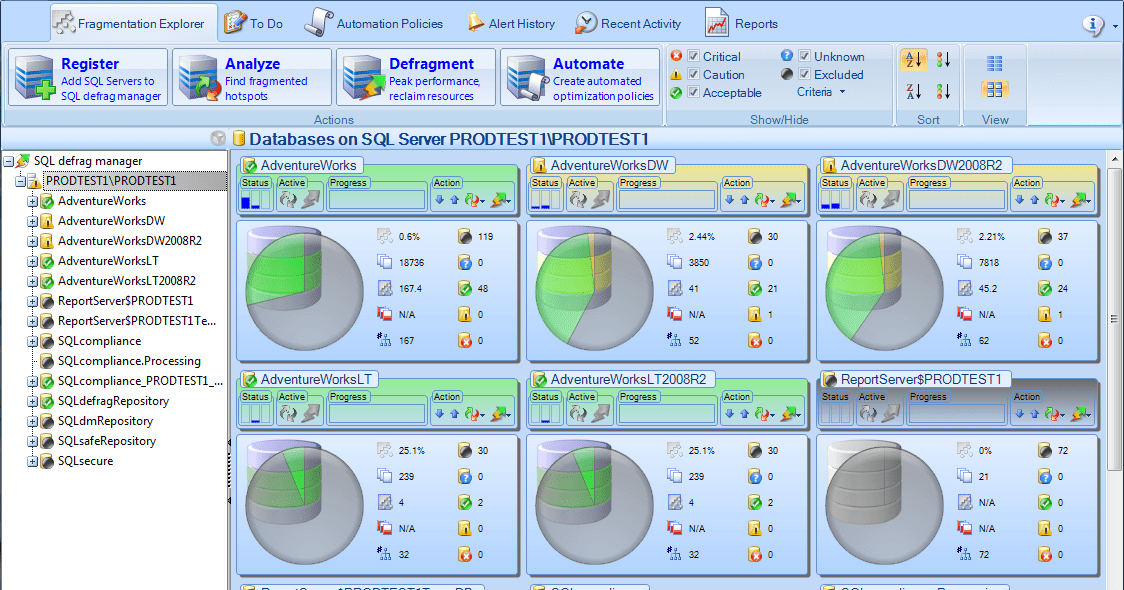Toggle the Excluded checkbox
The image size is (1124, 590).
tap(804, 75)
